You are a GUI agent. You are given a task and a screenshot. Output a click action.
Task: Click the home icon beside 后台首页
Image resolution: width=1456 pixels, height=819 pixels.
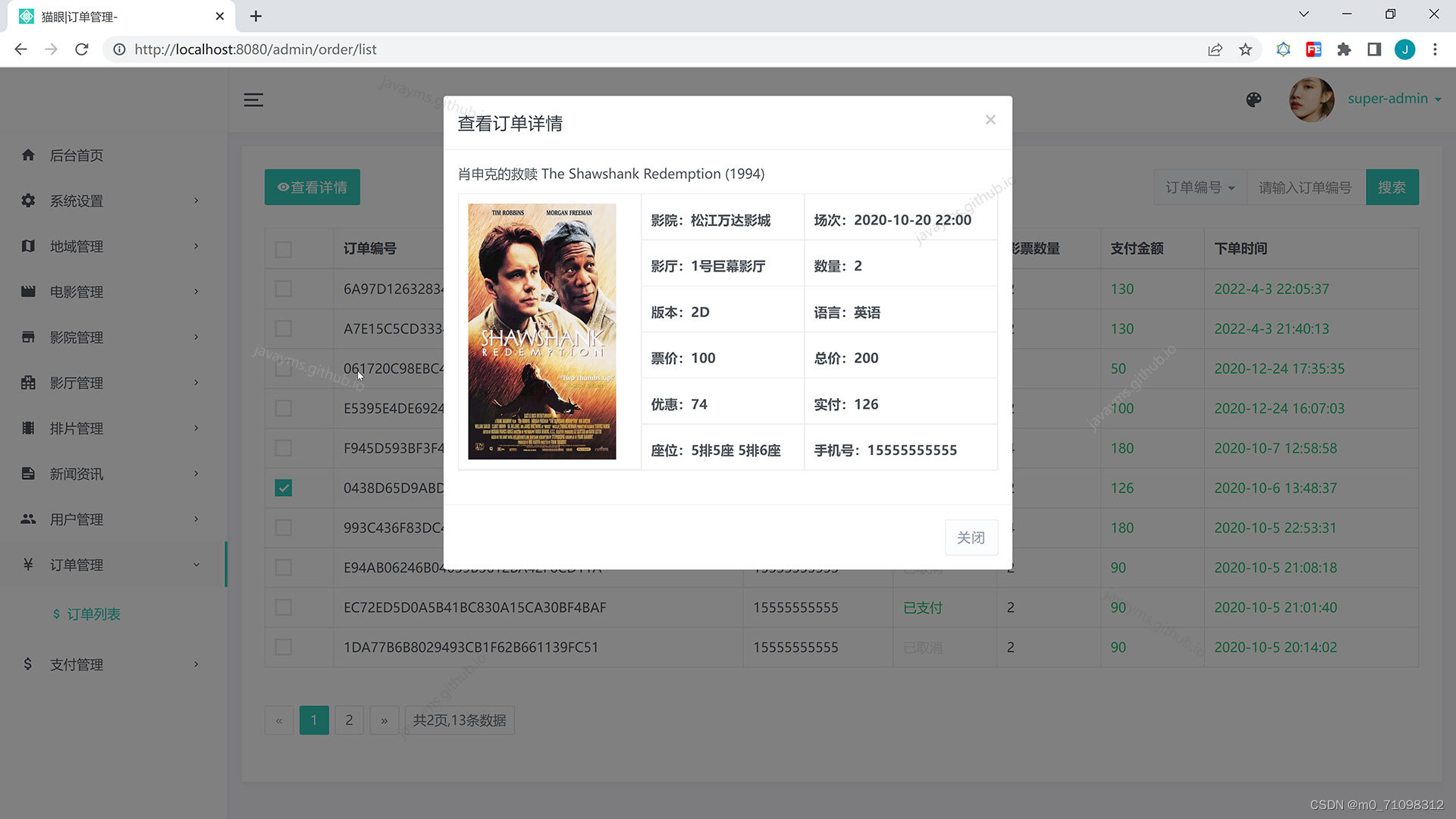[x=28, y=155]
